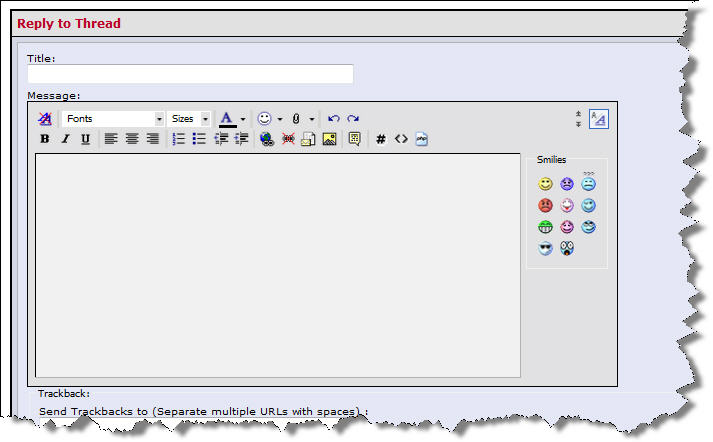Click the Insert Link globe icon

tap(266, 139)
